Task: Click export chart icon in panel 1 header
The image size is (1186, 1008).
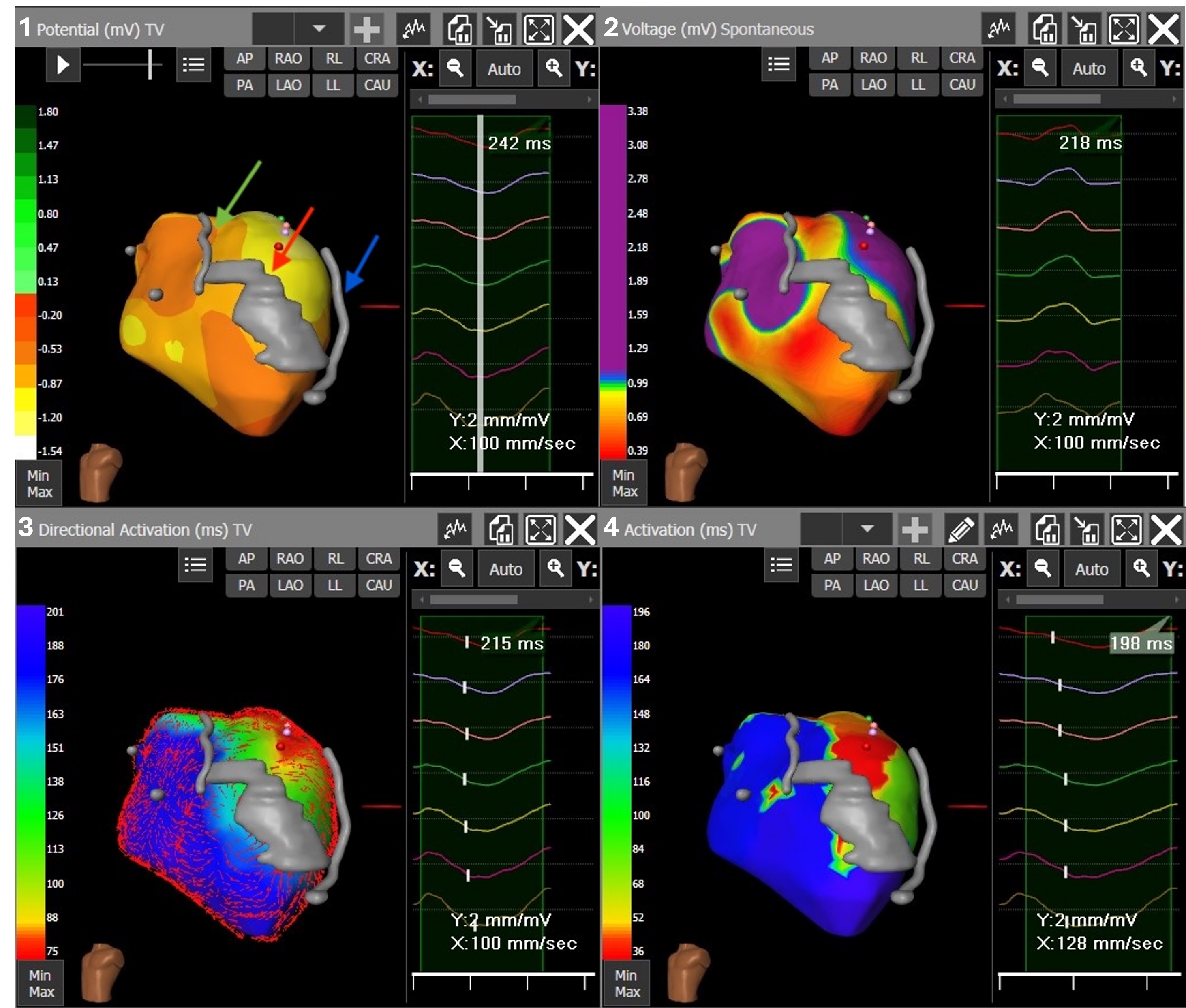Action: click(x=460, y=29)
